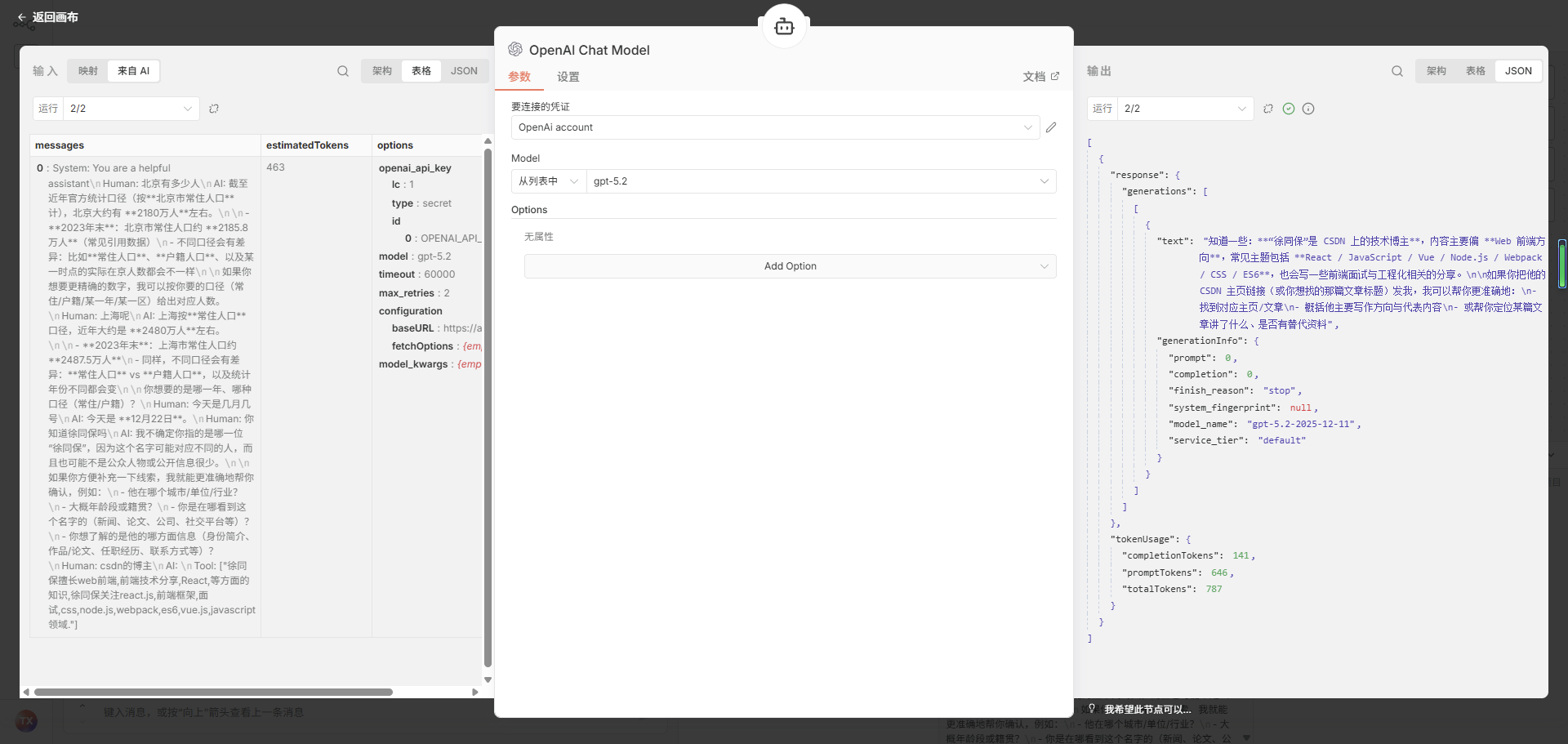1568x744 pixels.
Task: Switch output view to JSON
Action: tap(1518, 71)
